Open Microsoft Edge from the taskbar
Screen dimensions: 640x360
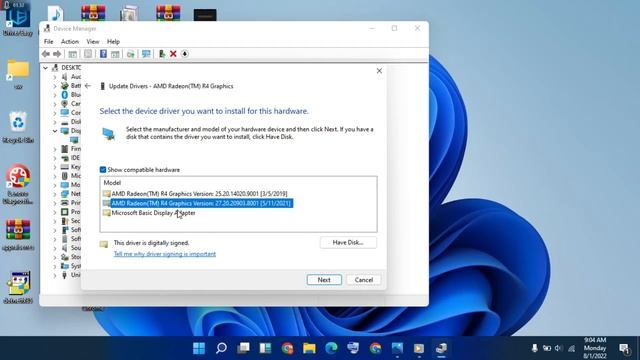point(331,348)
